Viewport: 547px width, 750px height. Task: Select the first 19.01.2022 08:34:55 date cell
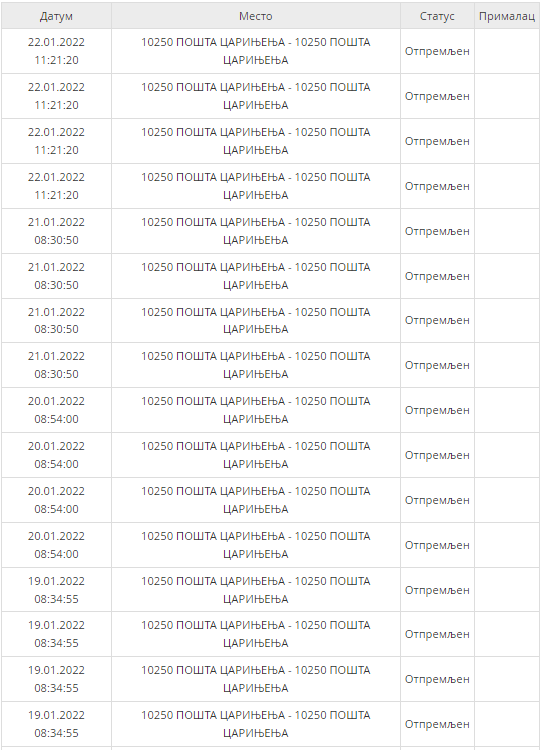(56, 590)
